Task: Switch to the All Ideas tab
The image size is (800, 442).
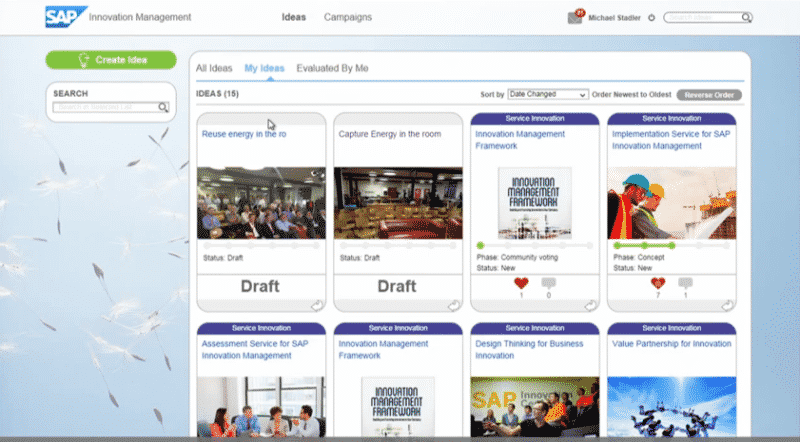Action: [214, 68]
